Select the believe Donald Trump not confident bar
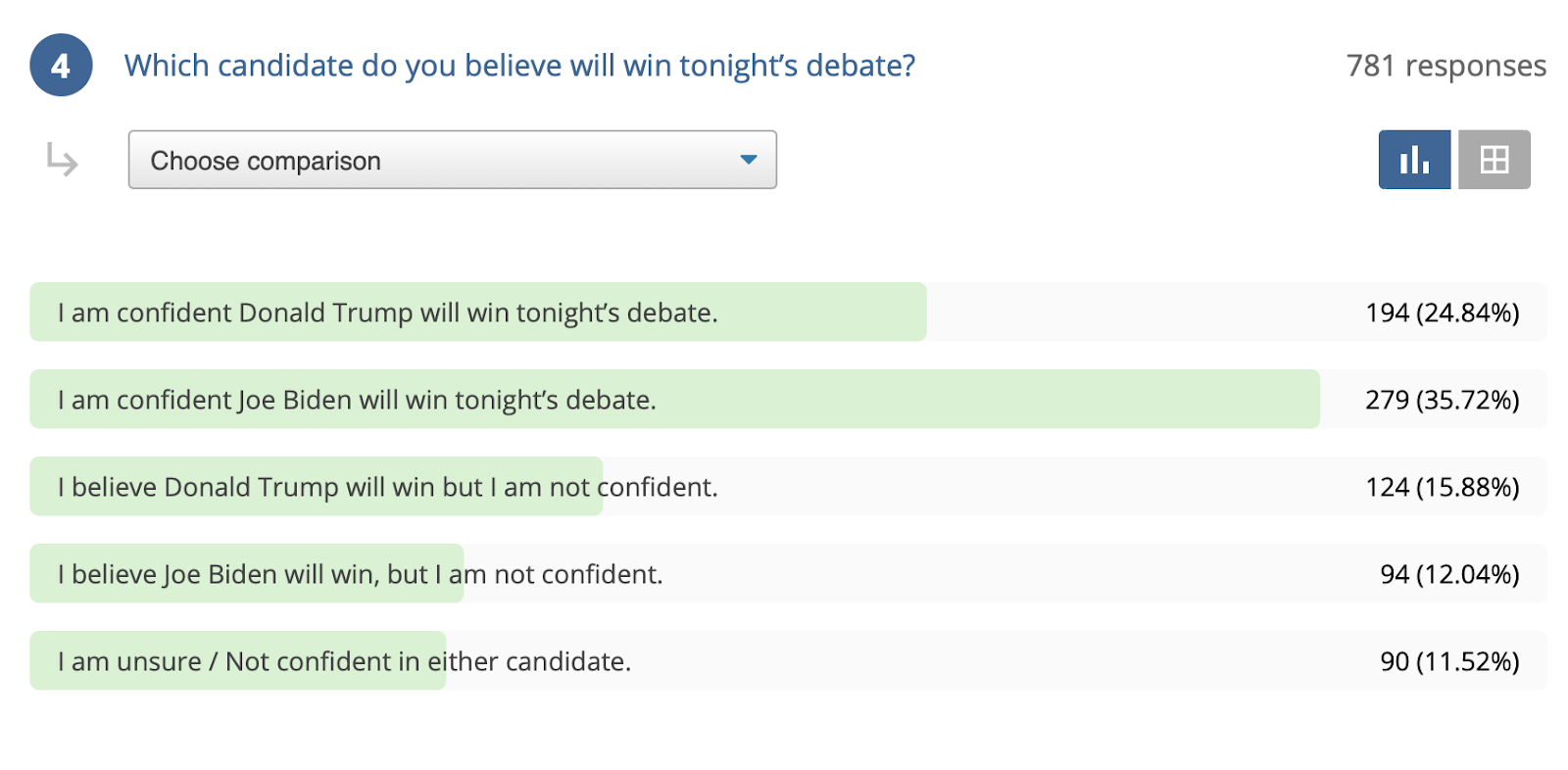The height and width of the screenshot is (770, 1568). click(x=788, y=487)
